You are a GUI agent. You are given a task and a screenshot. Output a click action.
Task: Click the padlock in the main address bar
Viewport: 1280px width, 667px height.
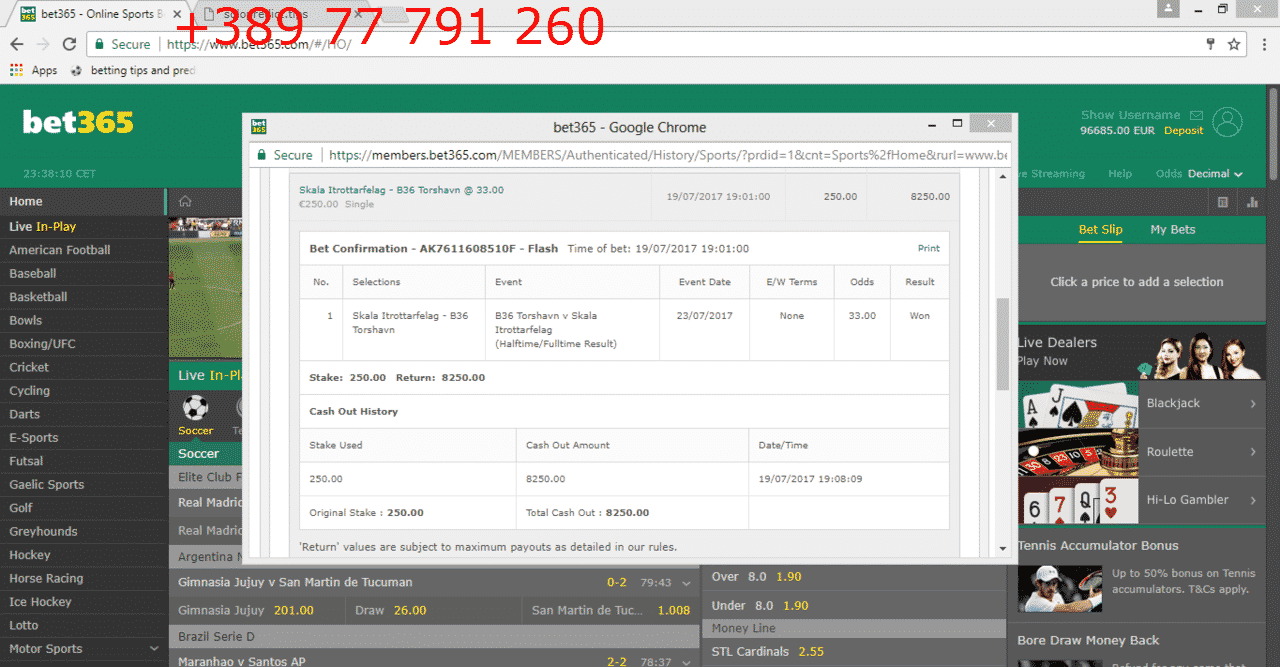(x=98, y=44)
